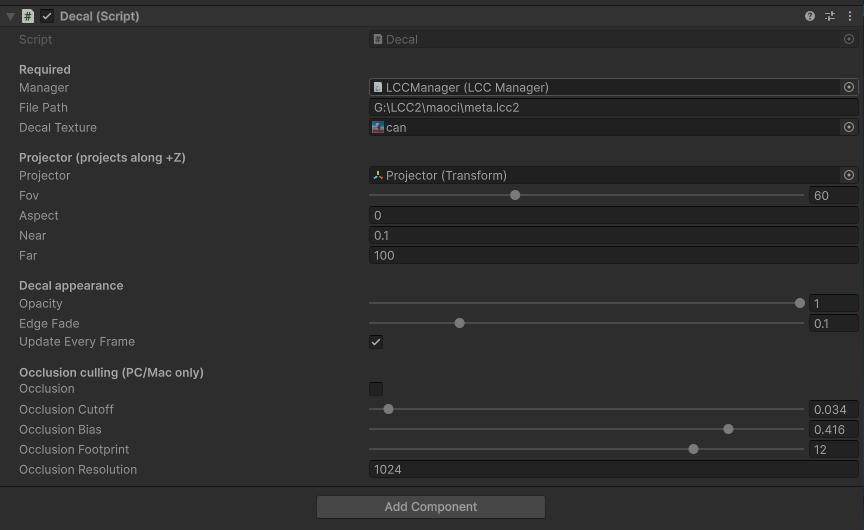The height and width of the screenshot is (530, 864).
Task: Click the Occlusion Cutoff slider handle
Action: click(x=388, y=409)
